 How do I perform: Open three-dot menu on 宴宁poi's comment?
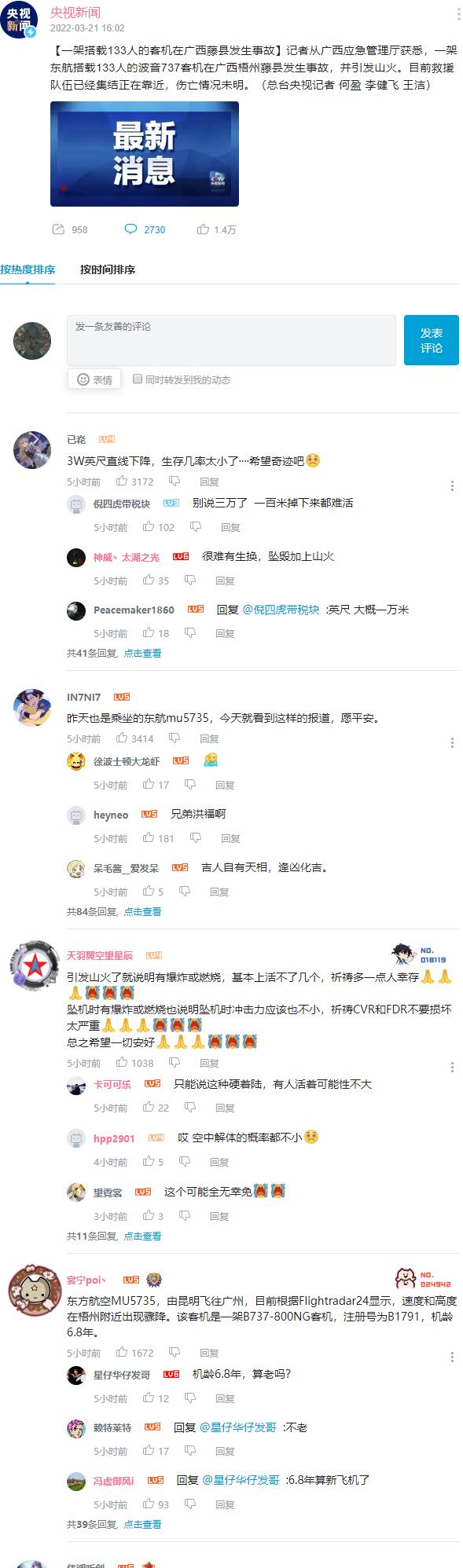452,1357
